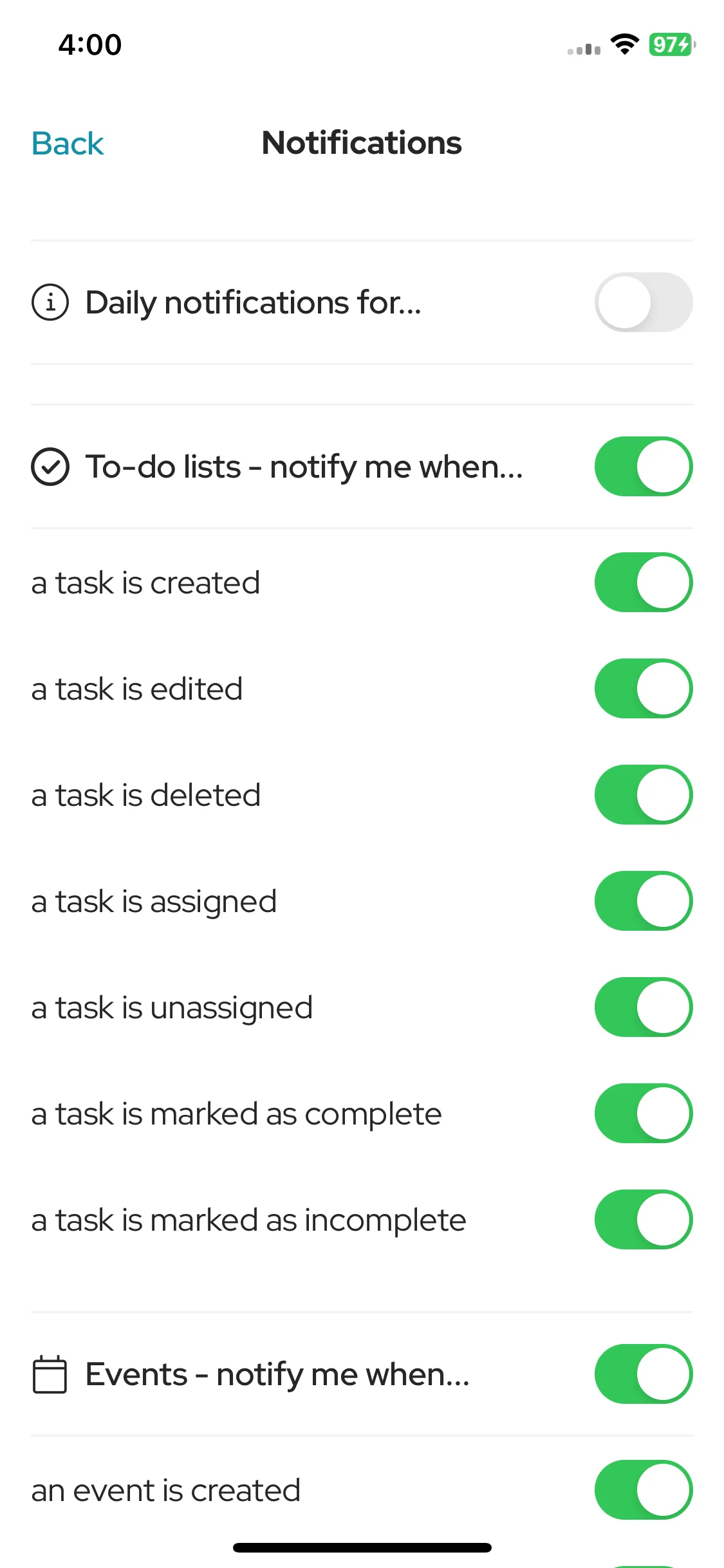Tap the home indicator bar at bottom
Image resolution: width=724 pixels, height=1568 pixels.
pyautogui.click(x=362, y=1547)
